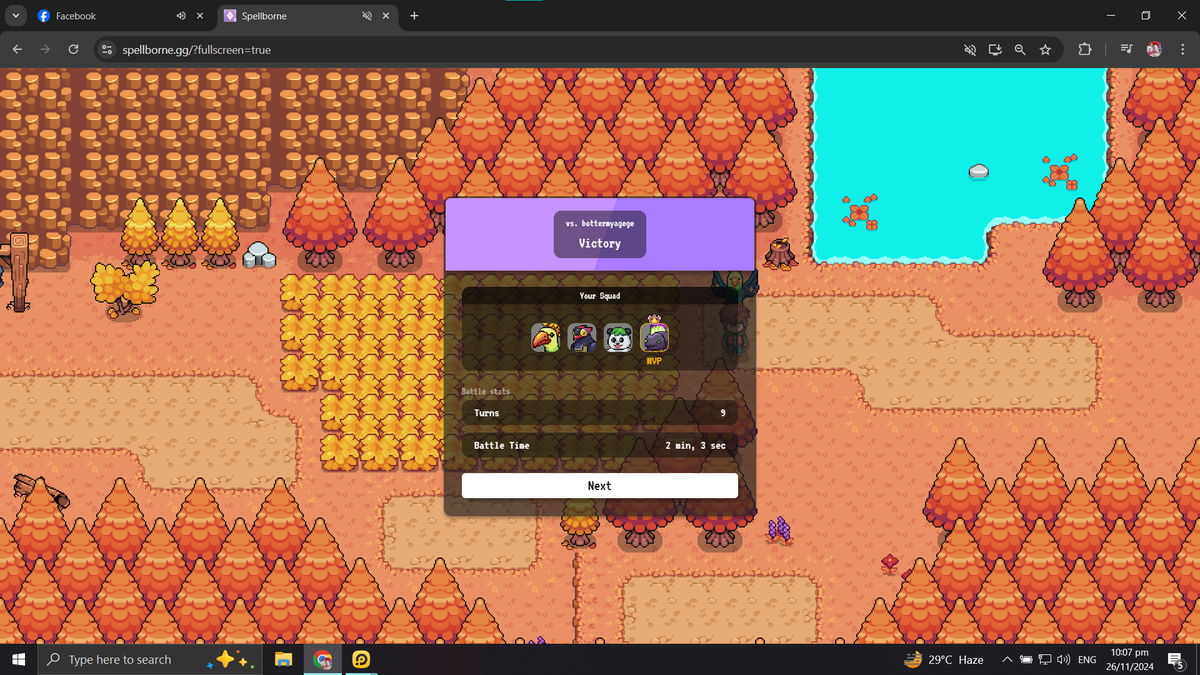
Task: Toggle the site sound muted icon
Action: point(969,49)
